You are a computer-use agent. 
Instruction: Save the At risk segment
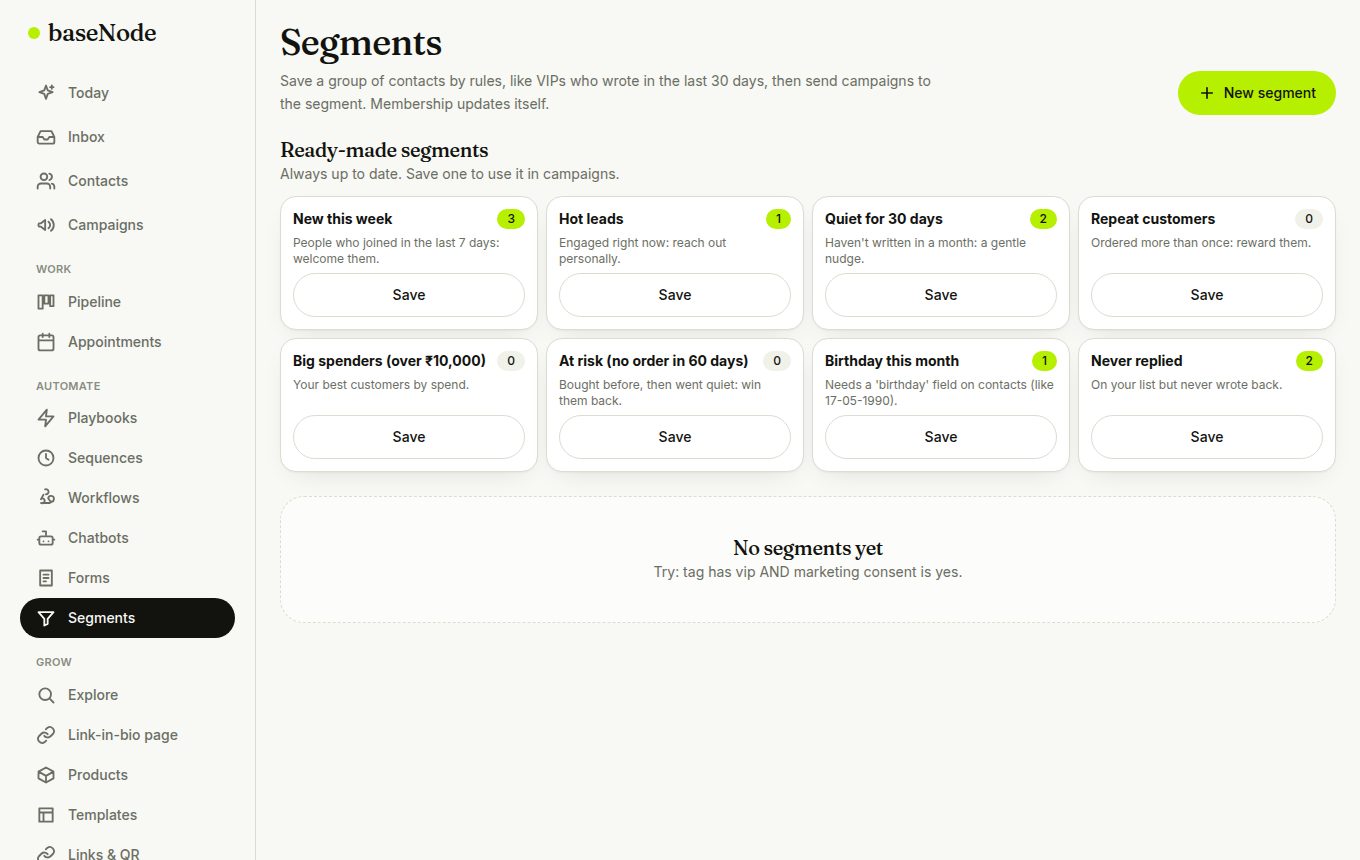(675, 437)
